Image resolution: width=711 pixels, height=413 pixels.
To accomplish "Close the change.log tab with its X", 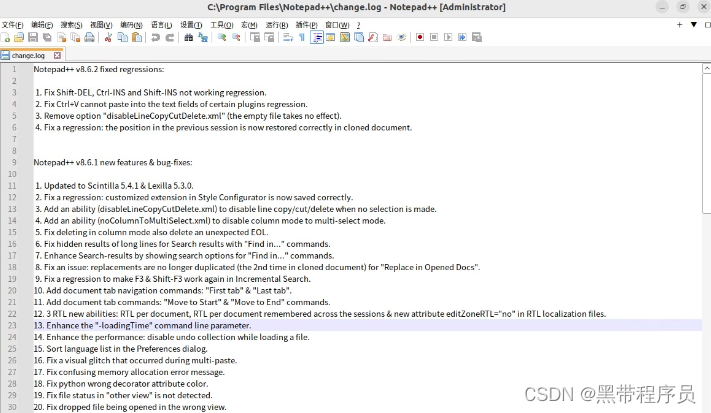I will click(57, 55).
